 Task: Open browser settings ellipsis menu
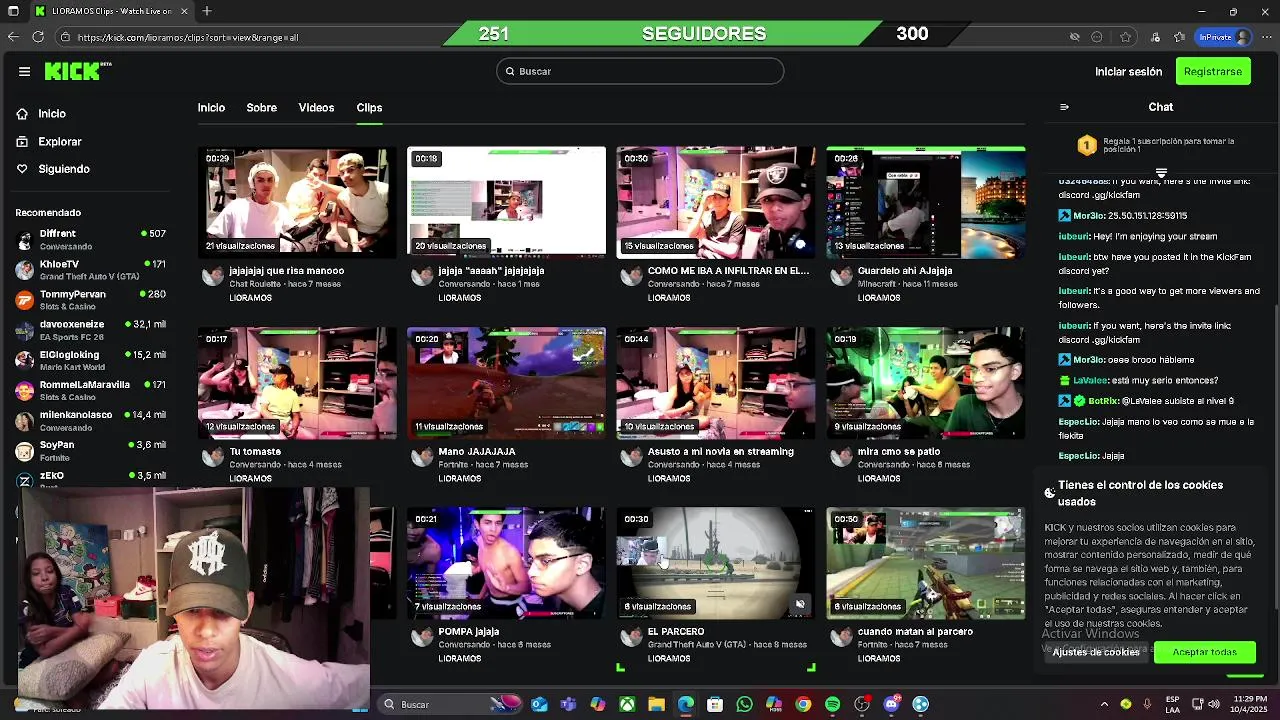1267,37
